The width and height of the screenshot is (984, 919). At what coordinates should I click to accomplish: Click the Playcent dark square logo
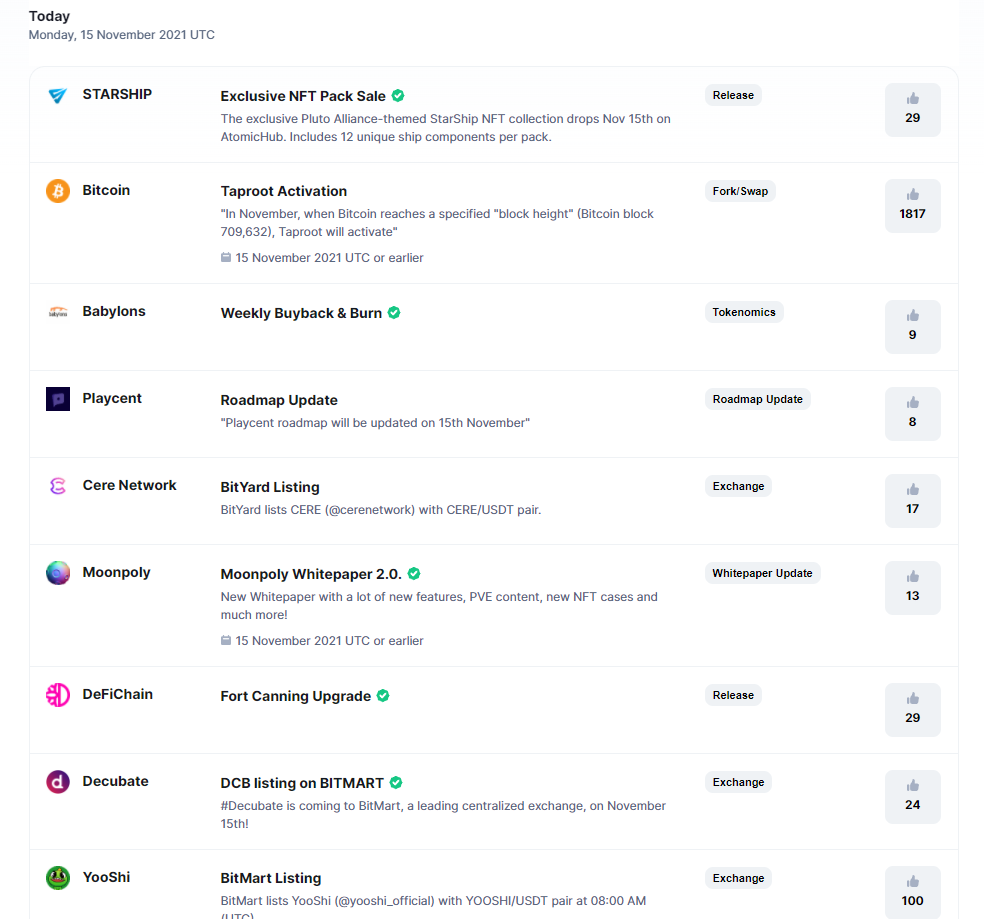[58, 399]
